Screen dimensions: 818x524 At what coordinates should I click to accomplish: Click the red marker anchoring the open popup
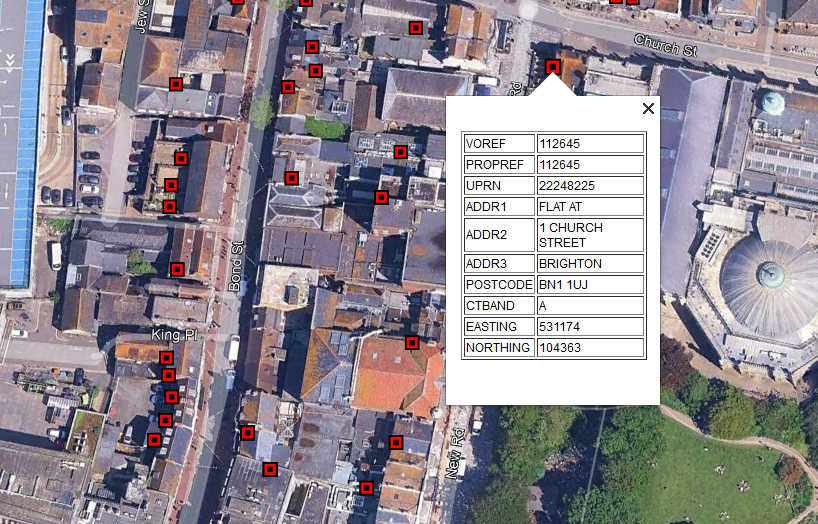(x=553, y=67)
